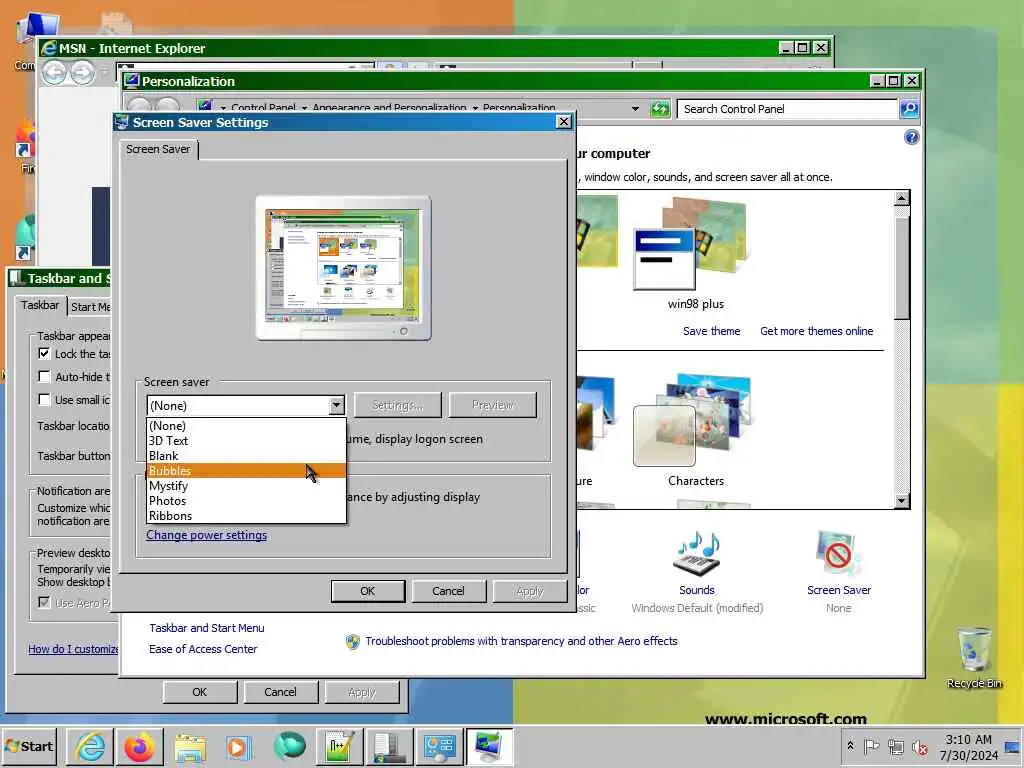1024x768 pixels.
Task: Click the Search Control Panel field
Action: coord(787,109)
